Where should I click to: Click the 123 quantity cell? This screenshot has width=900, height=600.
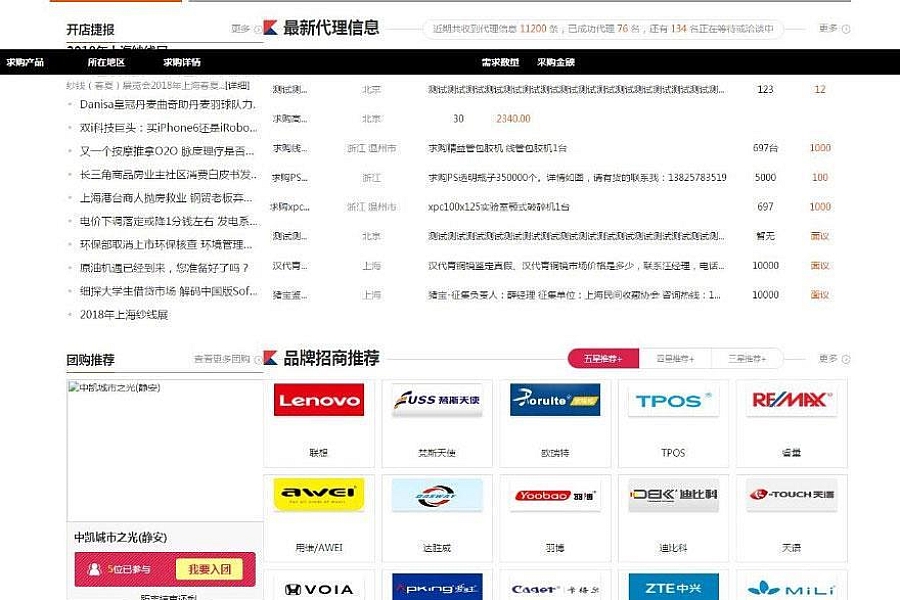coord(766,90)
